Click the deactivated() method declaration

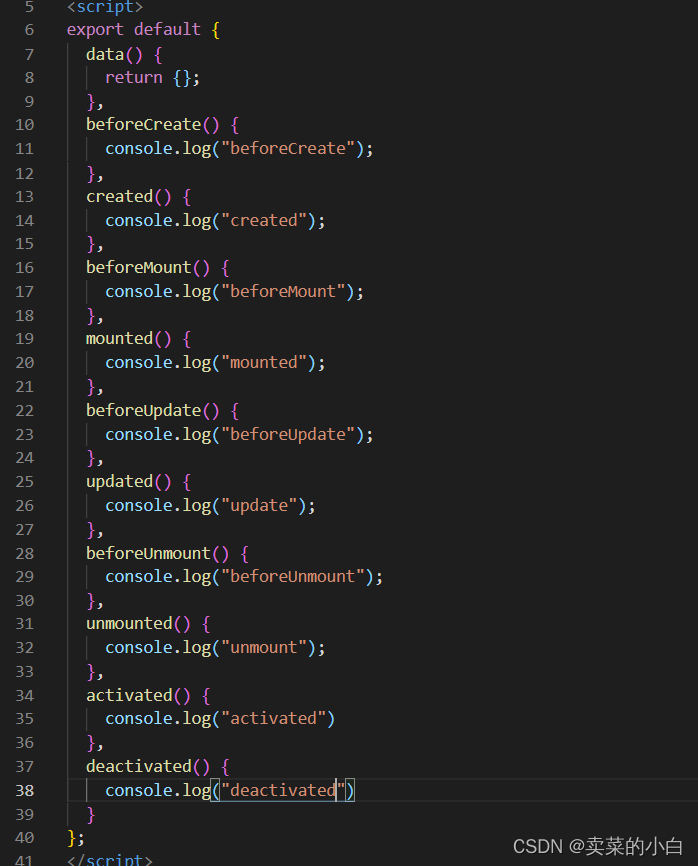point(158,767)
